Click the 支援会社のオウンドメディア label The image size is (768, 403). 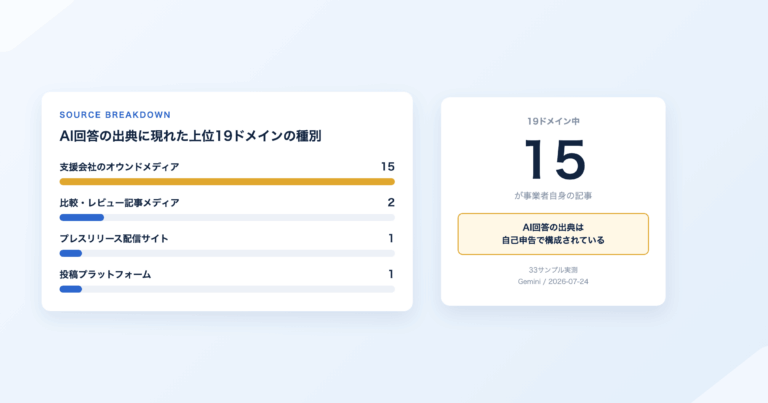click(120, 167)
